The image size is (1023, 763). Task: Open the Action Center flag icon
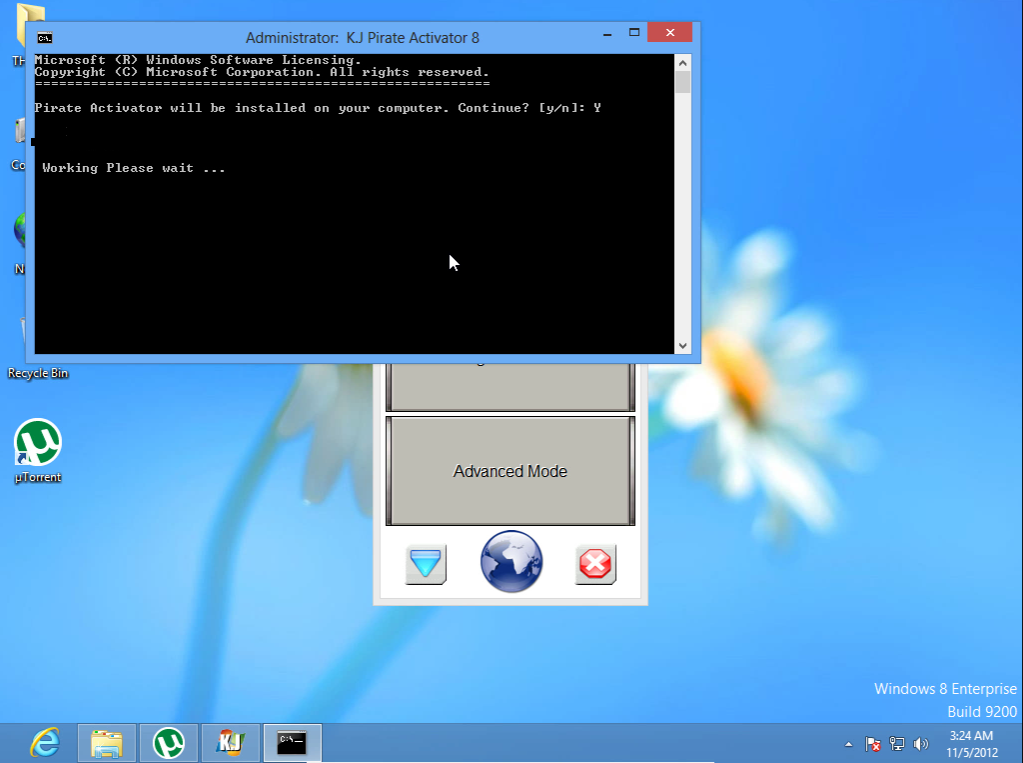pos(872,744)
